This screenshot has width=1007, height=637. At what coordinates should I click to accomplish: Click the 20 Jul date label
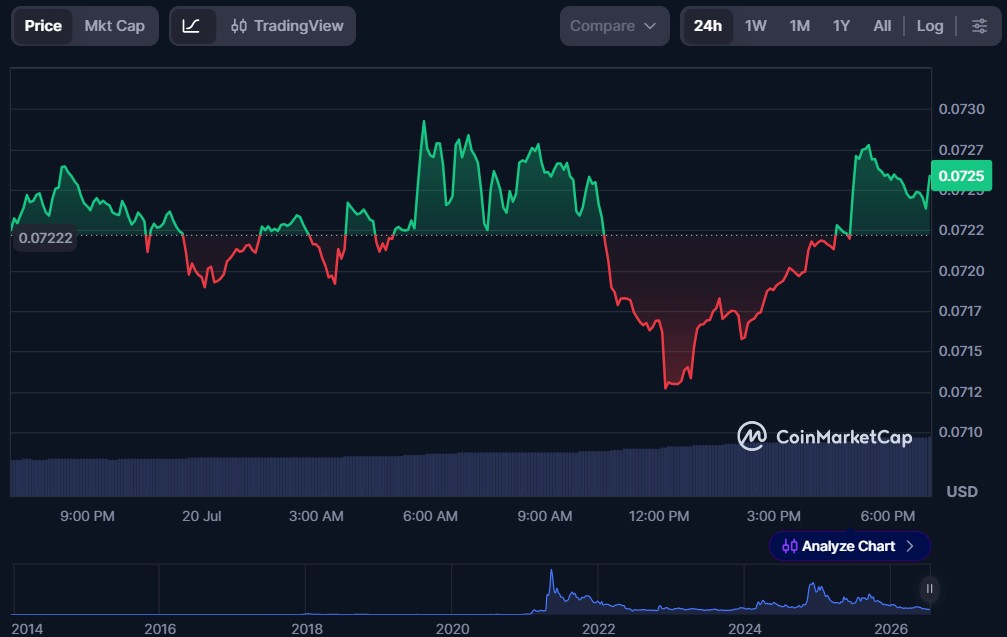(202, 516)
